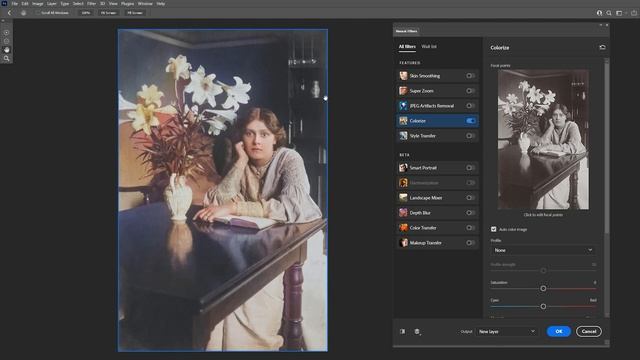
Task: Open the search icon at top right
Action: pos(609,13)
